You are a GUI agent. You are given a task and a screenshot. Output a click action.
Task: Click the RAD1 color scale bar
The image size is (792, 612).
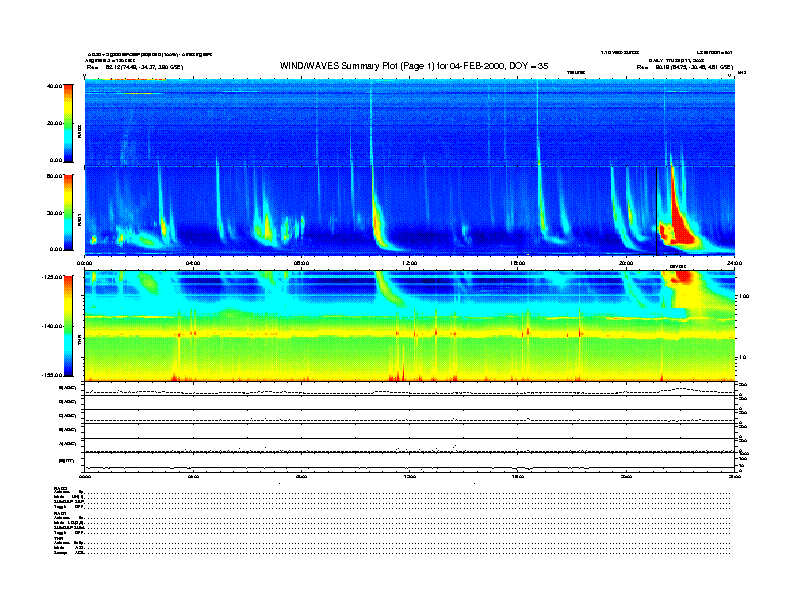(x=68, y=213)
